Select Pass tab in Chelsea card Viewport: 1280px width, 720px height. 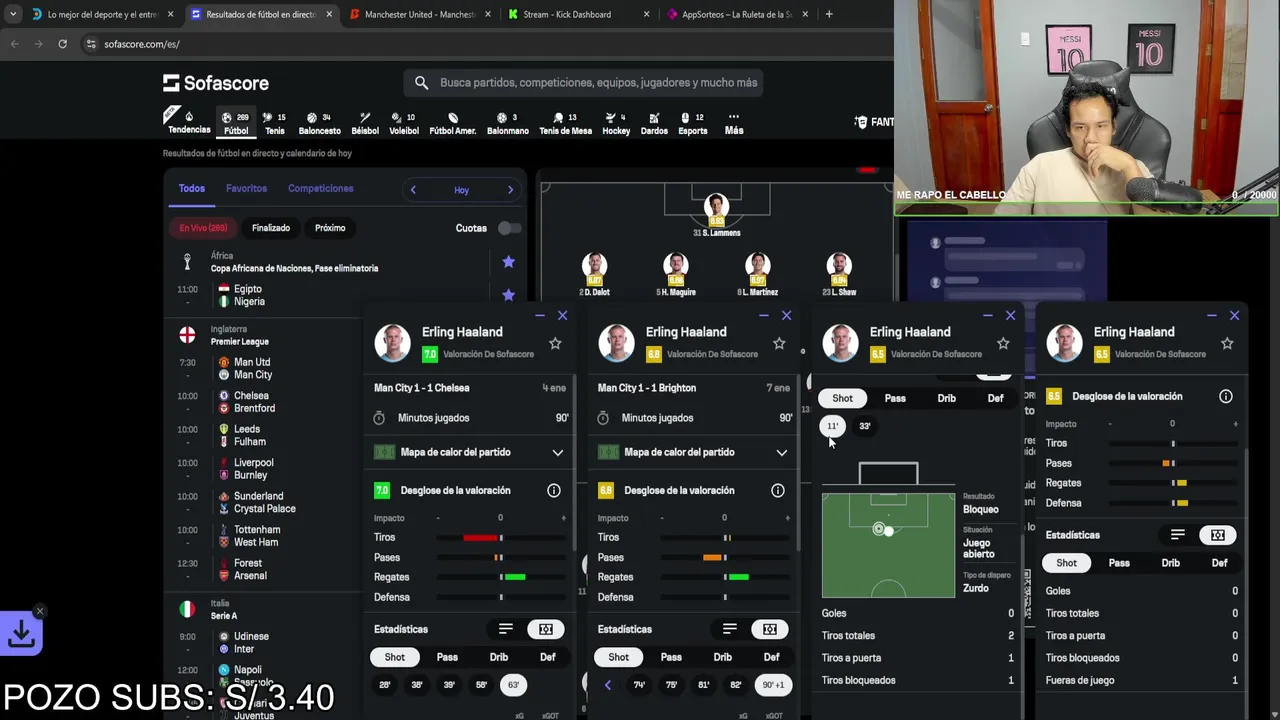(x=447, y=657)
